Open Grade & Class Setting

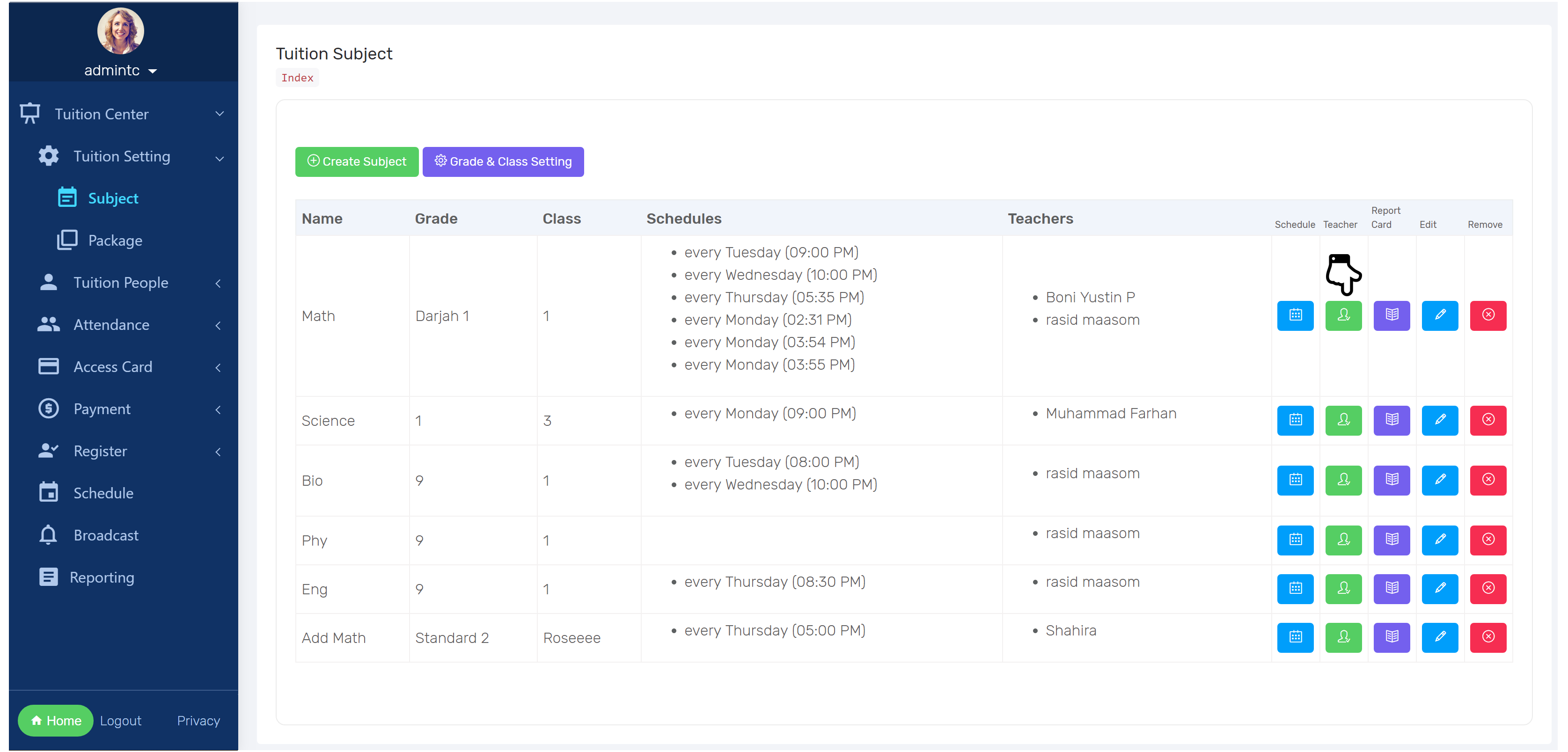click(x=503, y=161)
